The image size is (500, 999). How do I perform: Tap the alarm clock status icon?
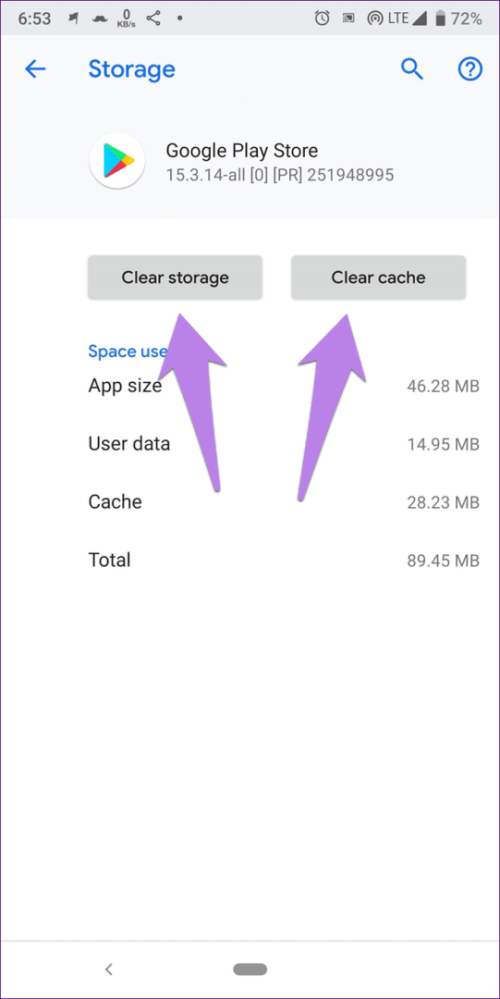(x=322, y=19)
